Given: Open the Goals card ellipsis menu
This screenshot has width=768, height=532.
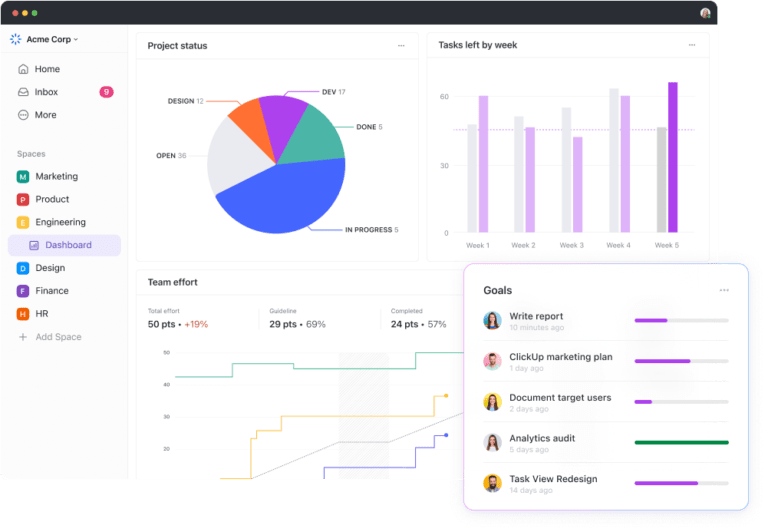Looking at the screenshot, I should click(724, 290).
